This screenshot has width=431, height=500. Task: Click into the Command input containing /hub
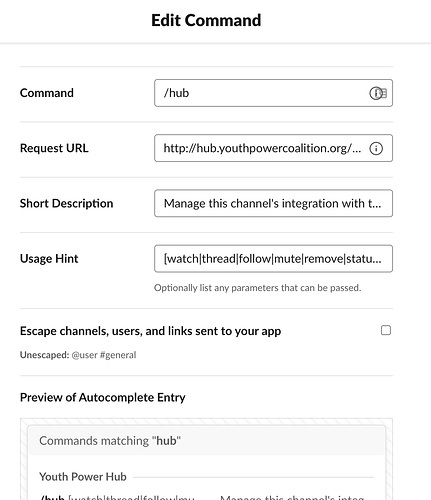point(273,93)
